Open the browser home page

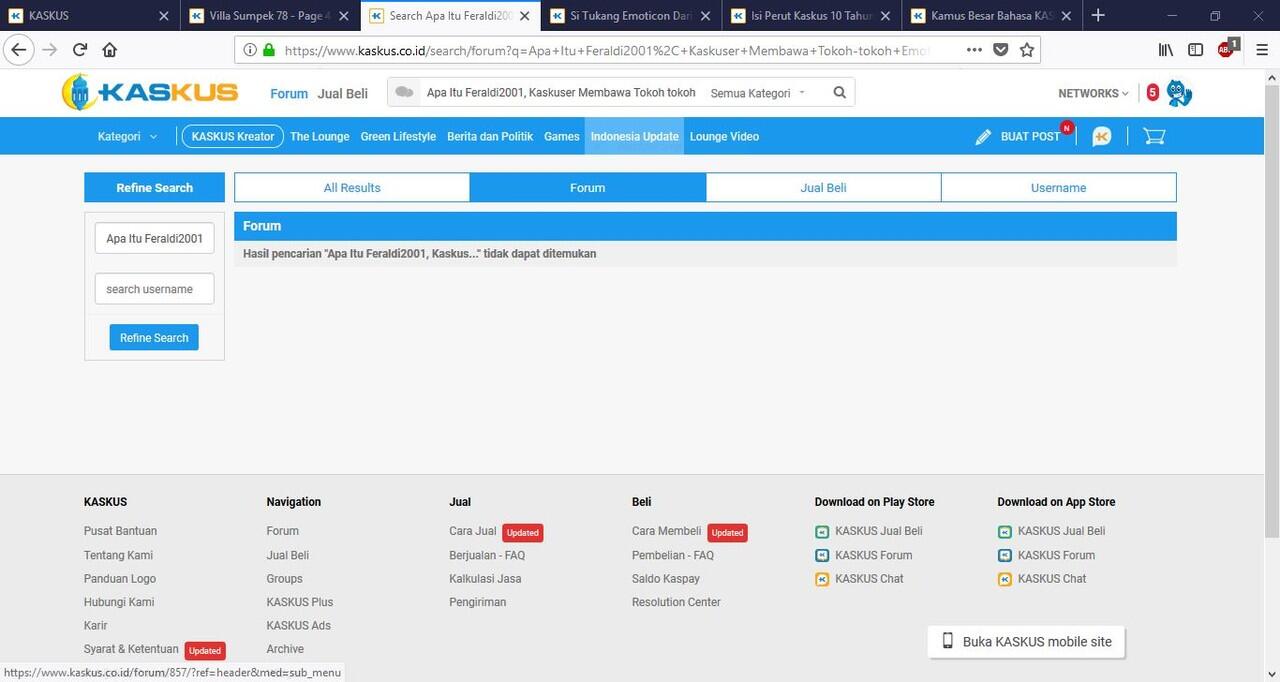click(109, 50)
